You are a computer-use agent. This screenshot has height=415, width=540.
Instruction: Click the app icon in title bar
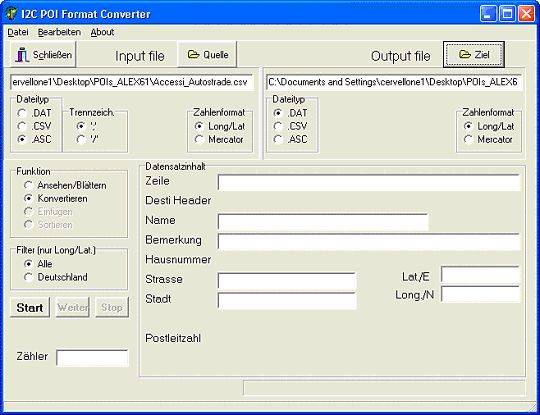pos(11,14)
